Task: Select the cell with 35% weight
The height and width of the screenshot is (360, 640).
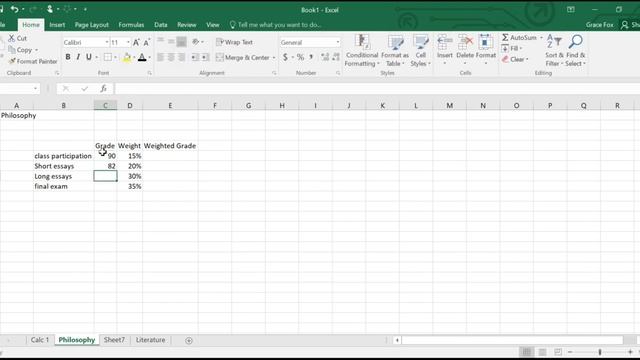Action: coord(129,187)
